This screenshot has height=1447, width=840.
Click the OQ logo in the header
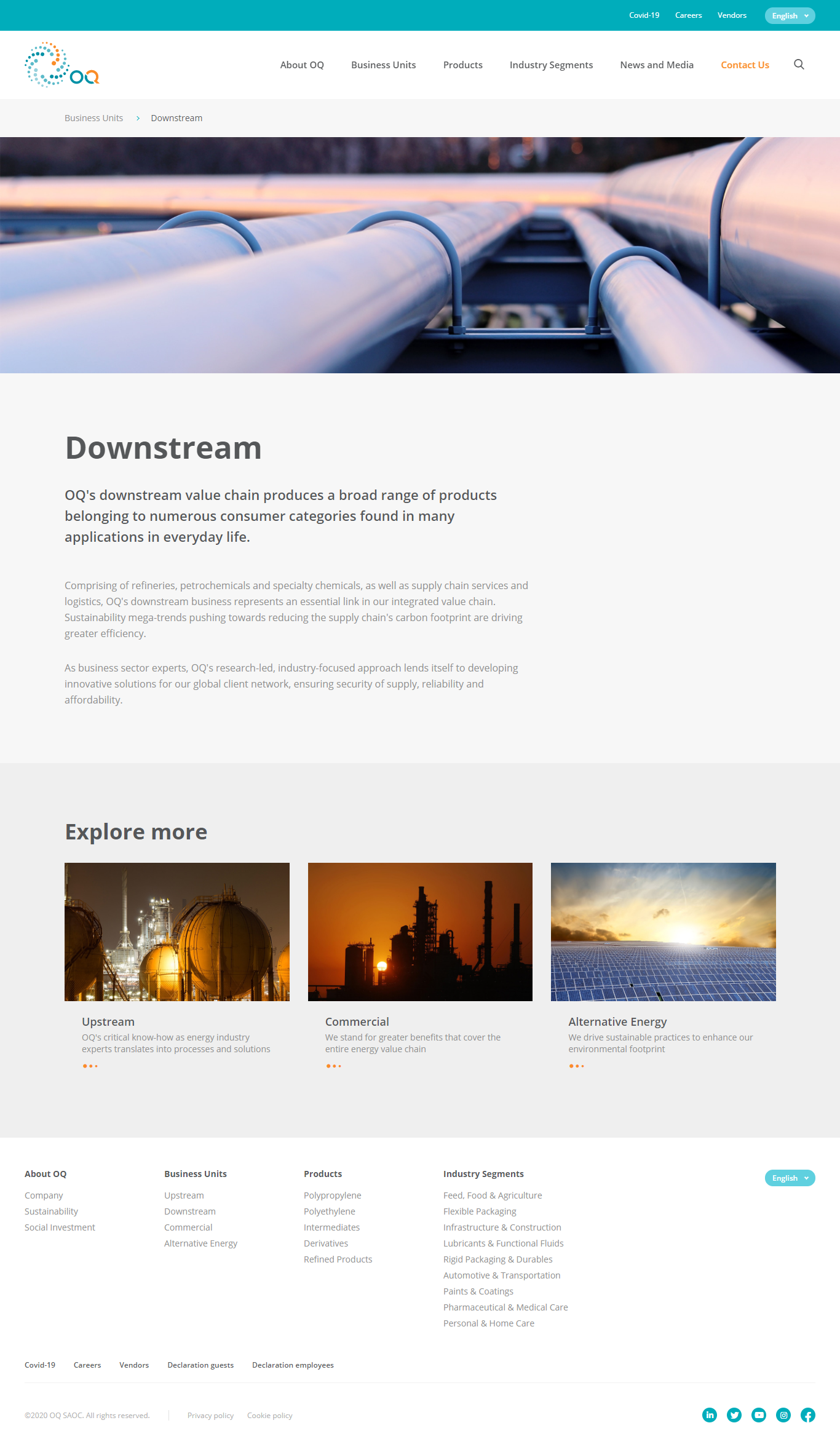61,65
